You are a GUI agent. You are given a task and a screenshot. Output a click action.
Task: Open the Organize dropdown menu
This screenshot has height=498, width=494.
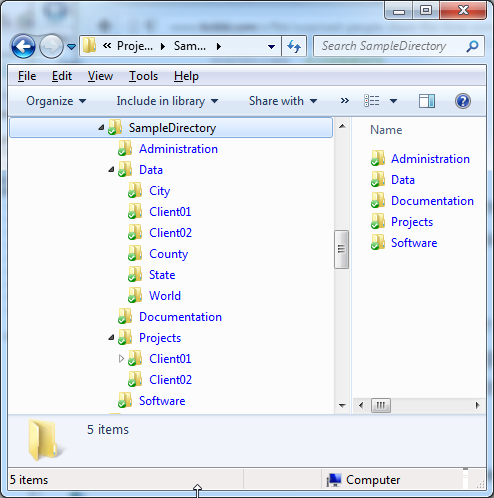[x=56, y=101]
